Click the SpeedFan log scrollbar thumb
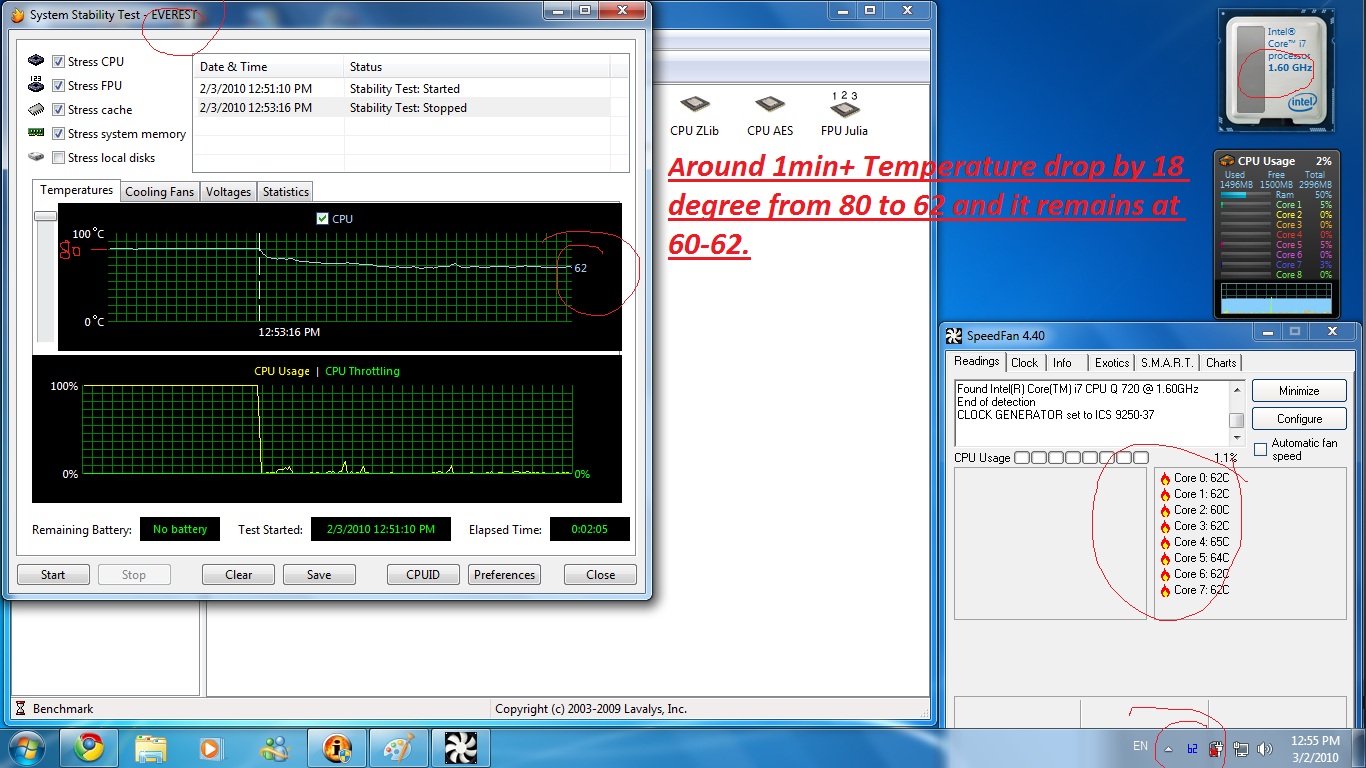The width and height of the screenshot is (1366, 768). coord(1237,420)
